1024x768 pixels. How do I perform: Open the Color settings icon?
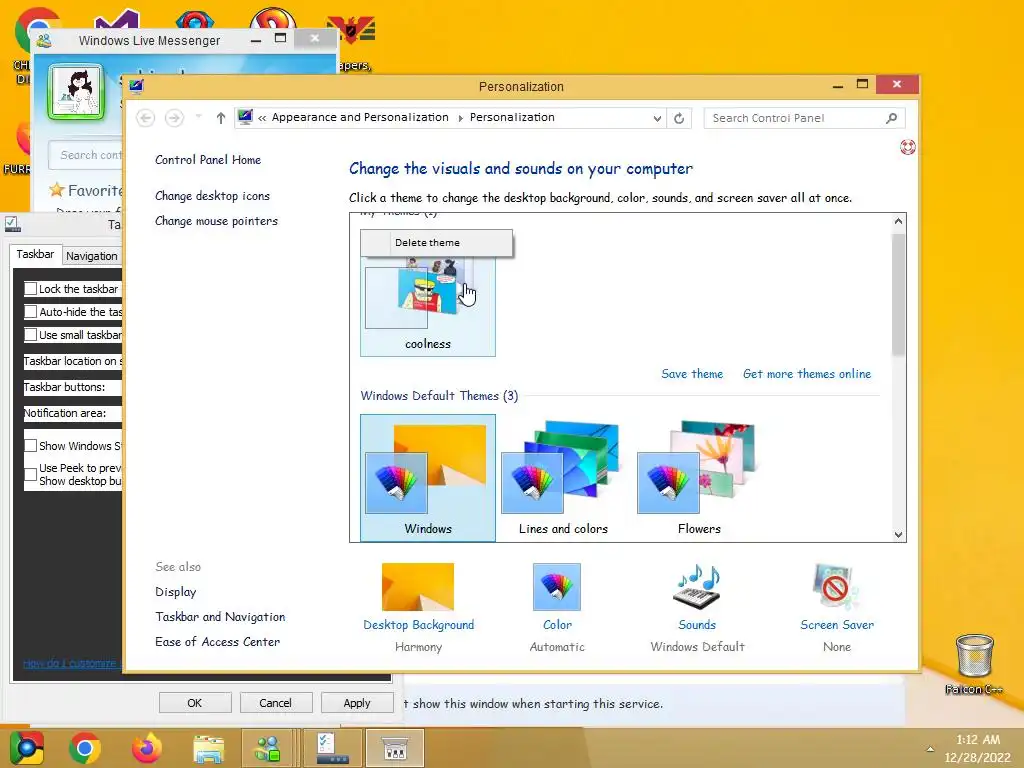pyautogui.click(x=556, y=586)
